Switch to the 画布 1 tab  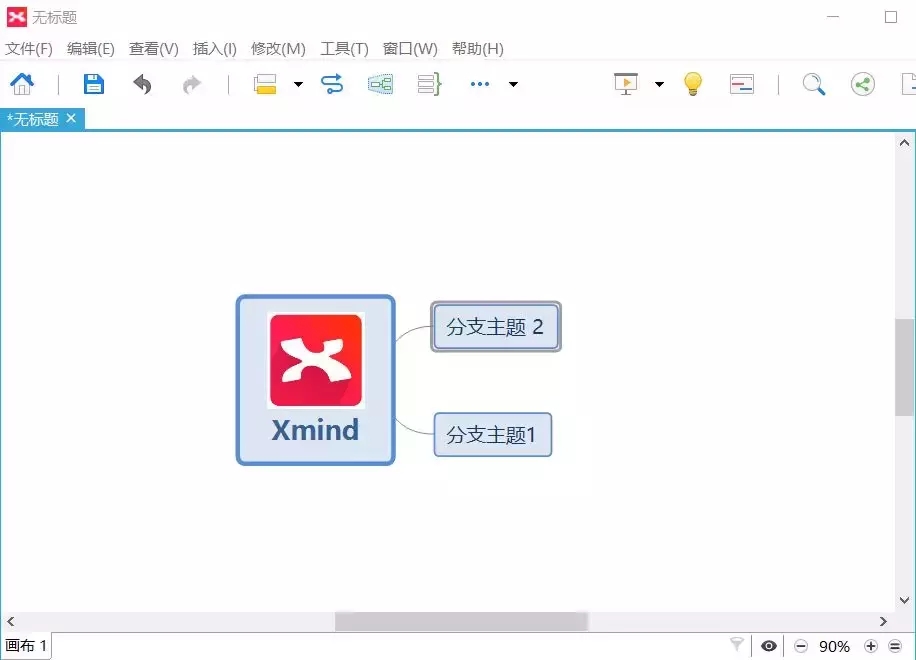pyautogui.click(x=27, y=646)
